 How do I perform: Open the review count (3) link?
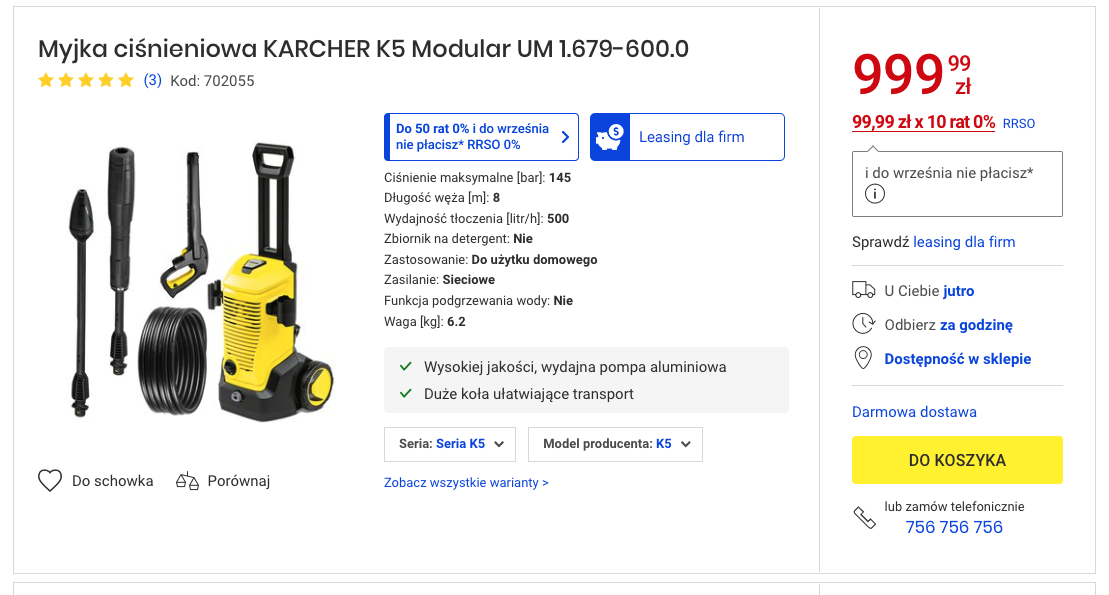point(152,80)
